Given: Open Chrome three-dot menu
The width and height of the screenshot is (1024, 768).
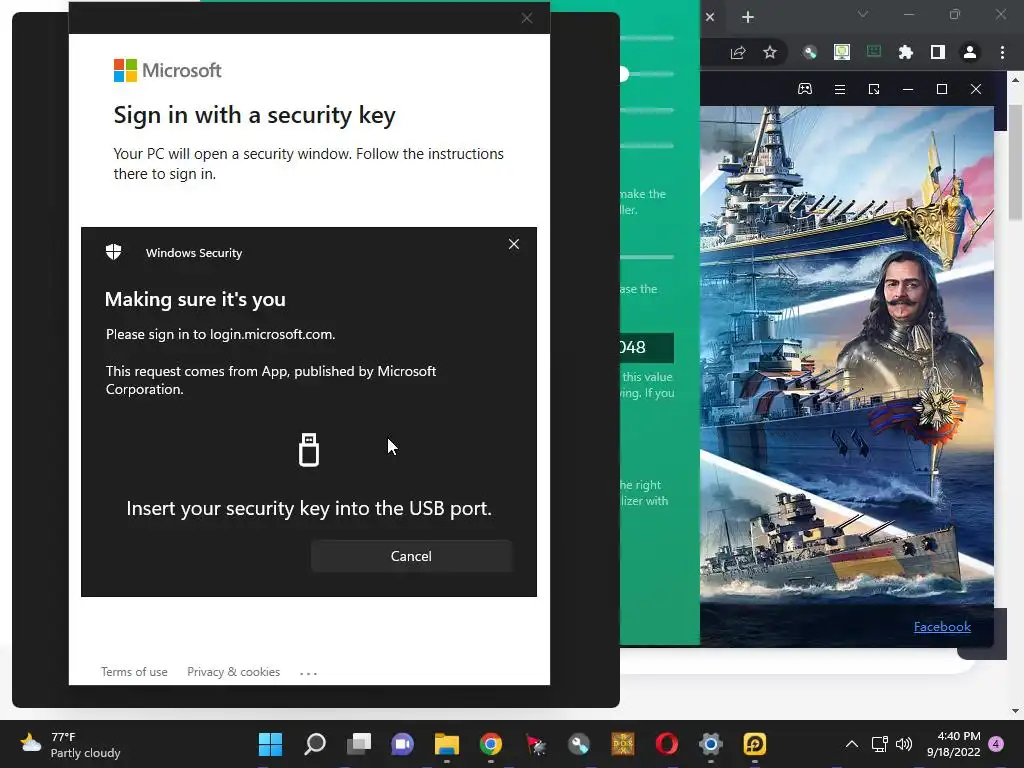Looking at the screenshot, I should tap(1002, 53).
